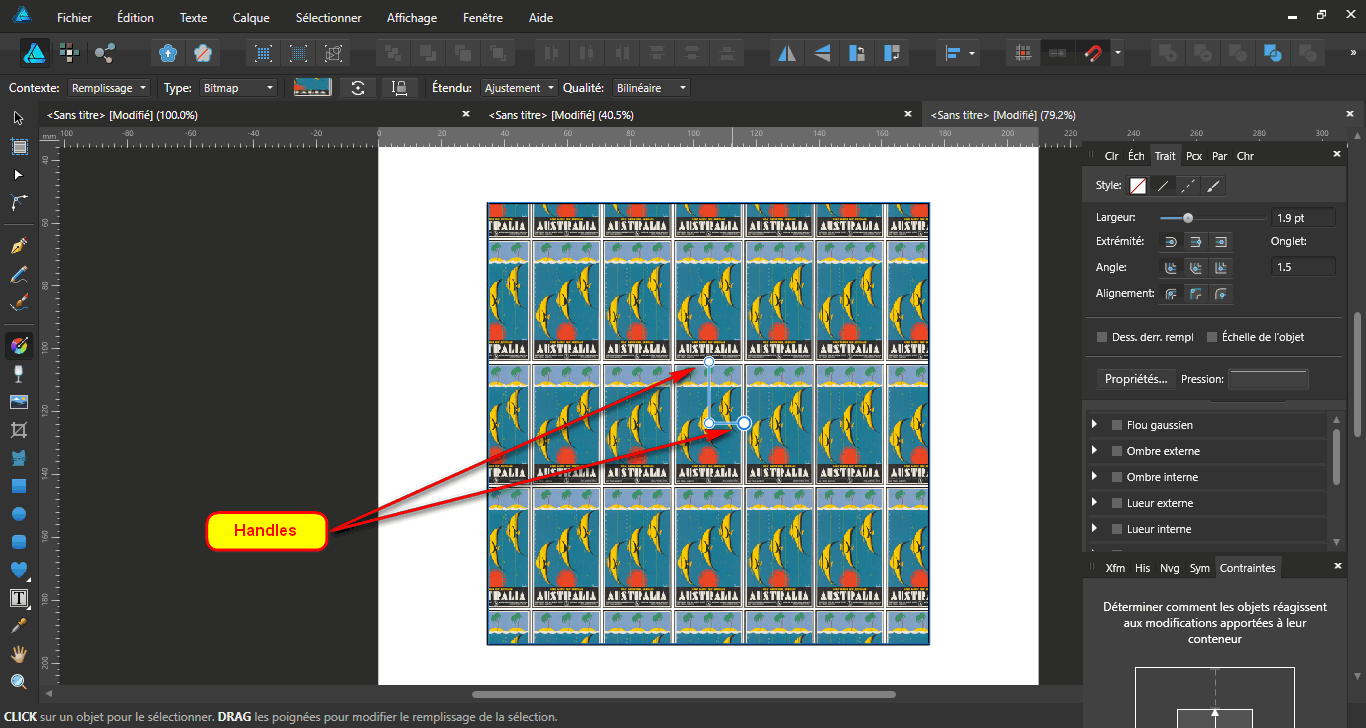Screen dimensions: 1366x728
Task: Click the rotate fill icon in context bar
Action: click(358, 88)
